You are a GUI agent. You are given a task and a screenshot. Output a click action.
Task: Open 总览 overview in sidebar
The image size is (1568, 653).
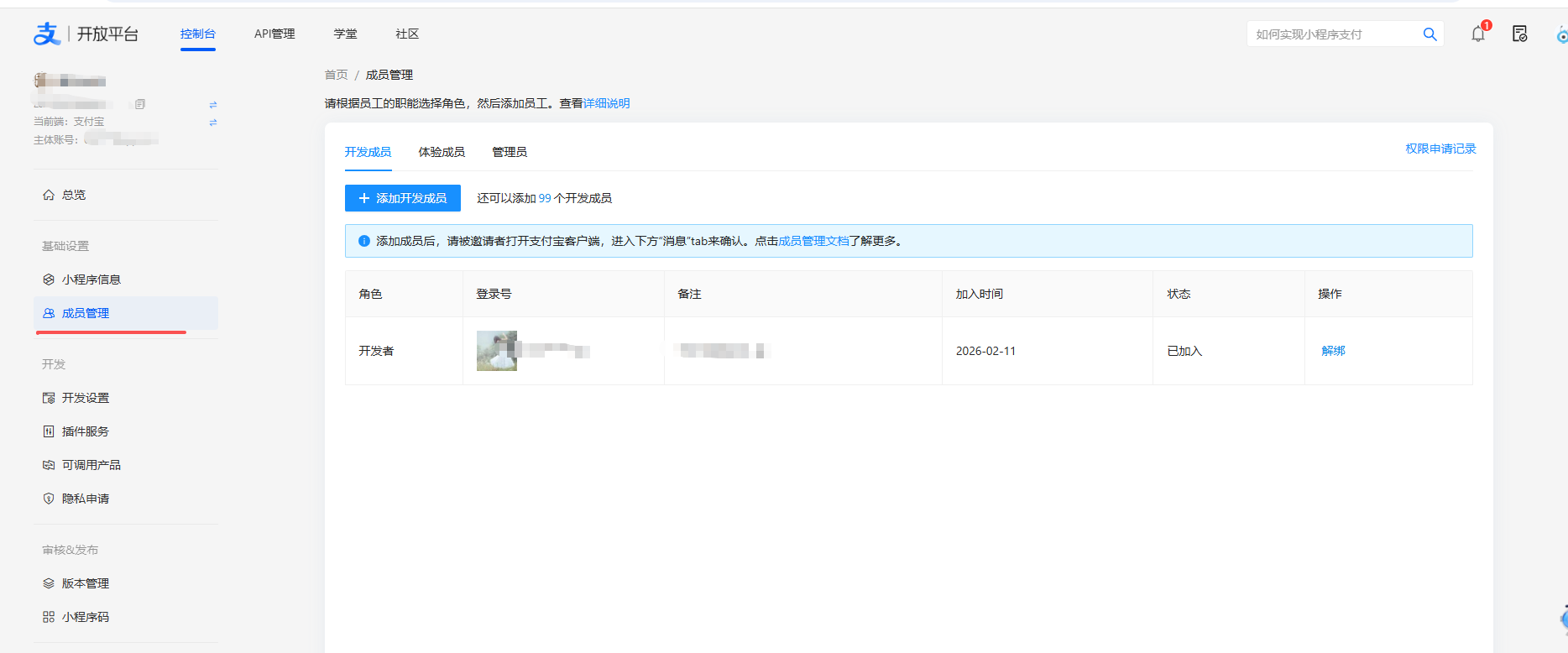click(74, 195)
